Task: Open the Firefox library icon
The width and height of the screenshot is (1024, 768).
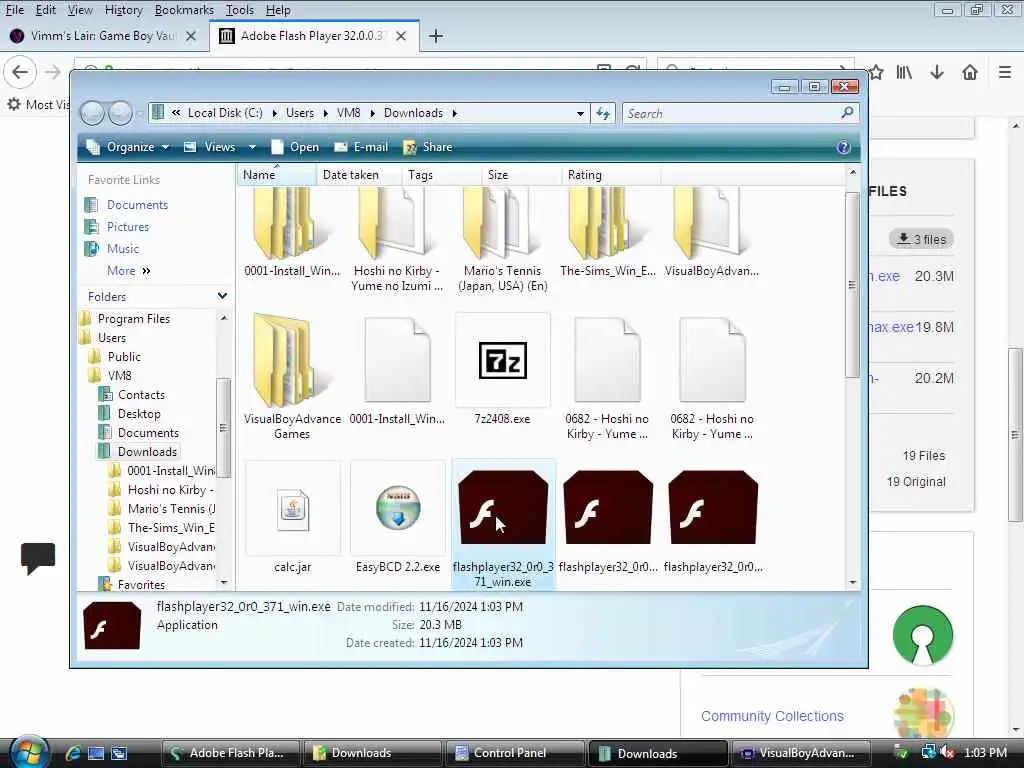Action: click(x=904, y=72)
